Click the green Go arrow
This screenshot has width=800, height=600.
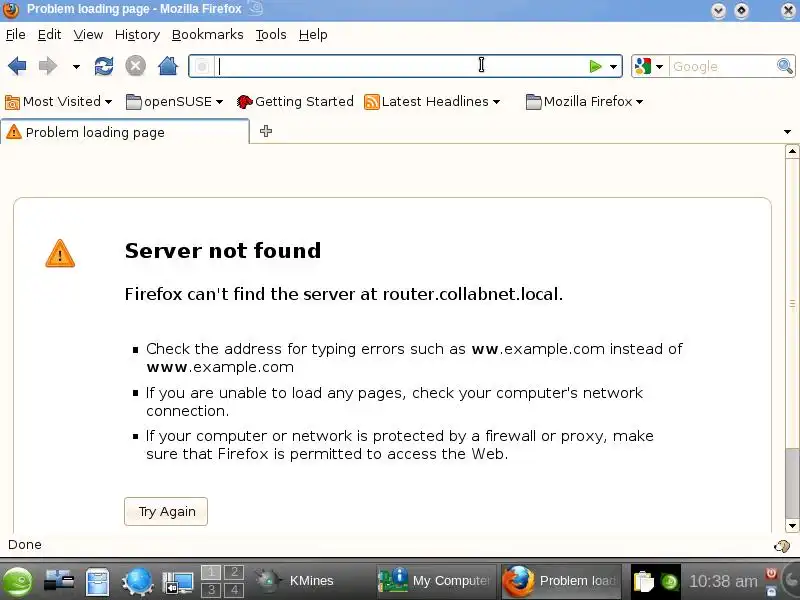[595, 66]
